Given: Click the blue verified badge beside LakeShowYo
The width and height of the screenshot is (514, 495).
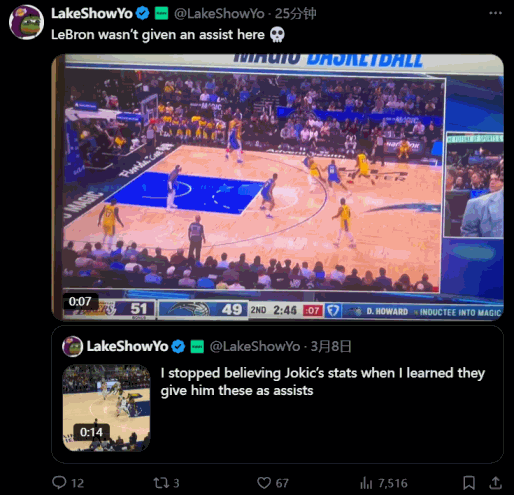Looking at the screenshot, I should pyautogui.click(x=143, y=14).
